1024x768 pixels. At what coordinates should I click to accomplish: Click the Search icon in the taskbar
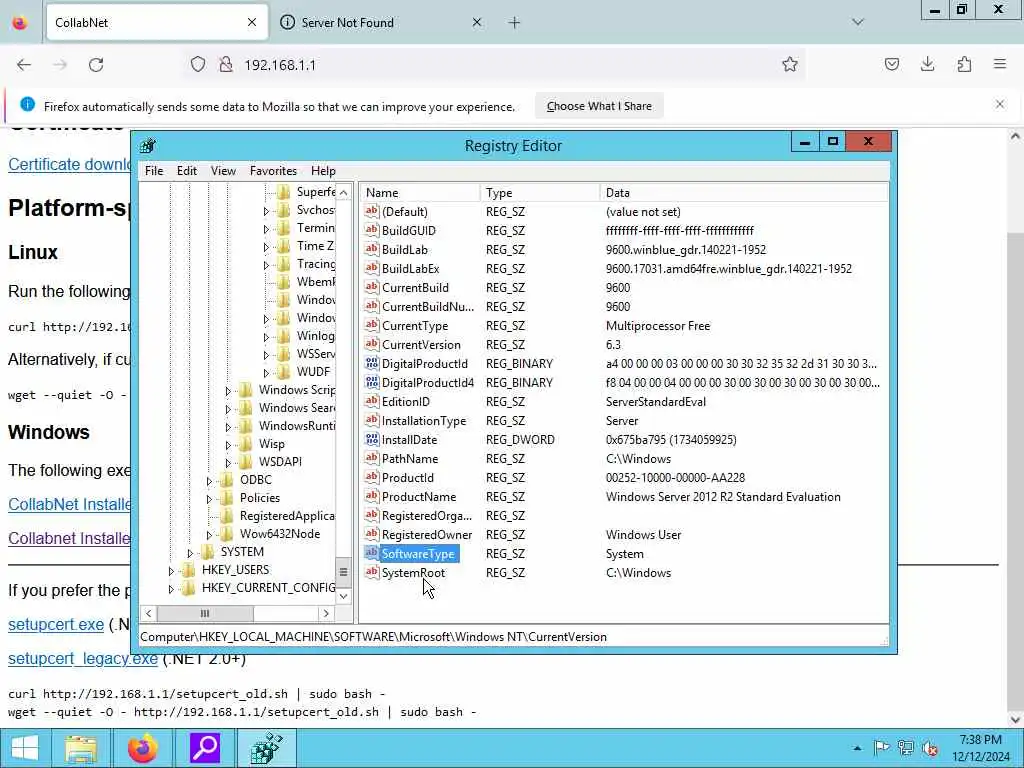pos(204,748)
